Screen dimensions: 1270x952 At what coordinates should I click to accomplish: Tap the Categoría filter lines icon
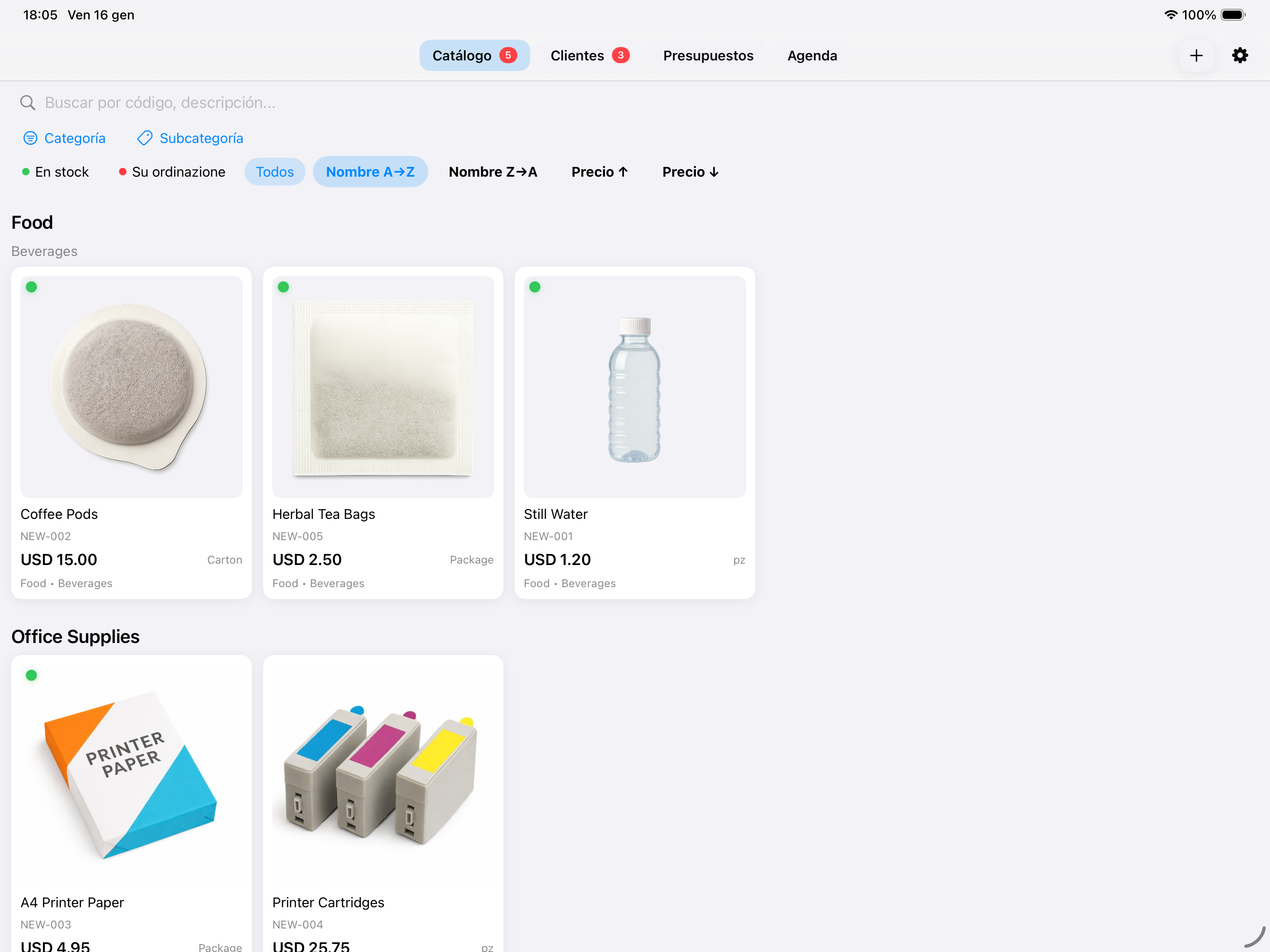tap(30, 138)
